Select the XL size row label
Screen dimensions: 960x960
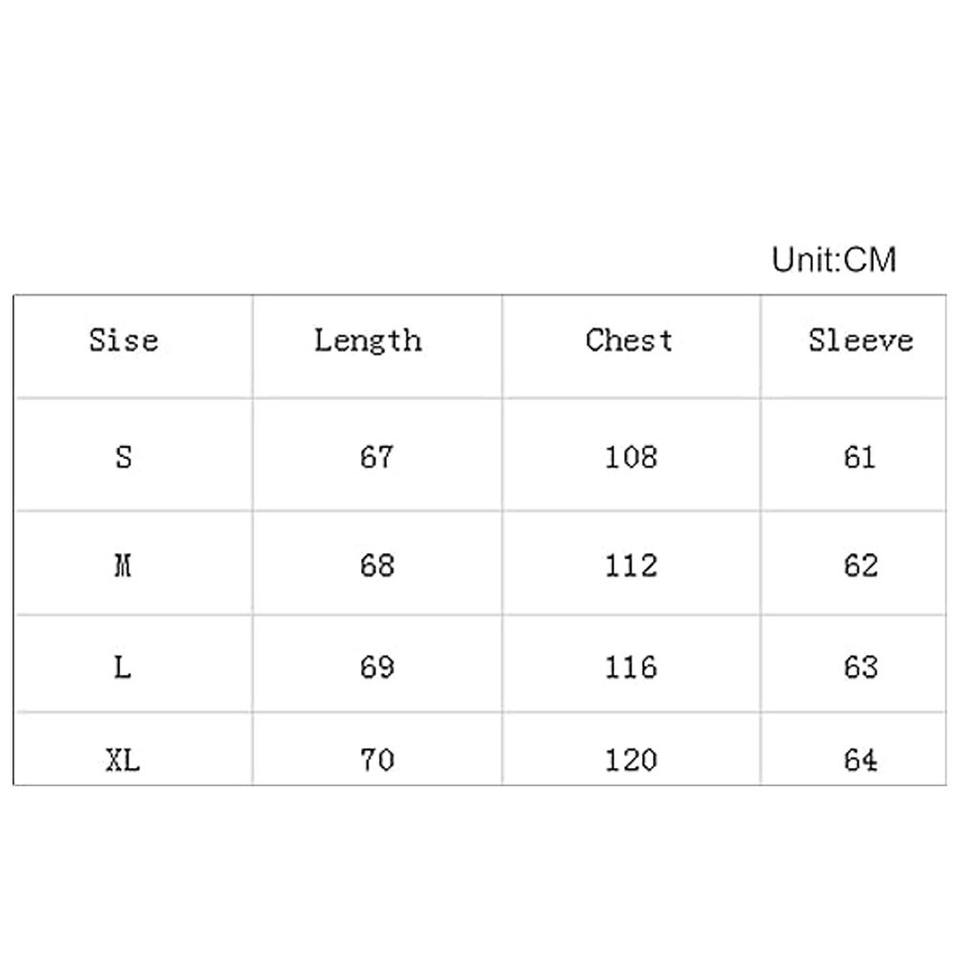123,761
